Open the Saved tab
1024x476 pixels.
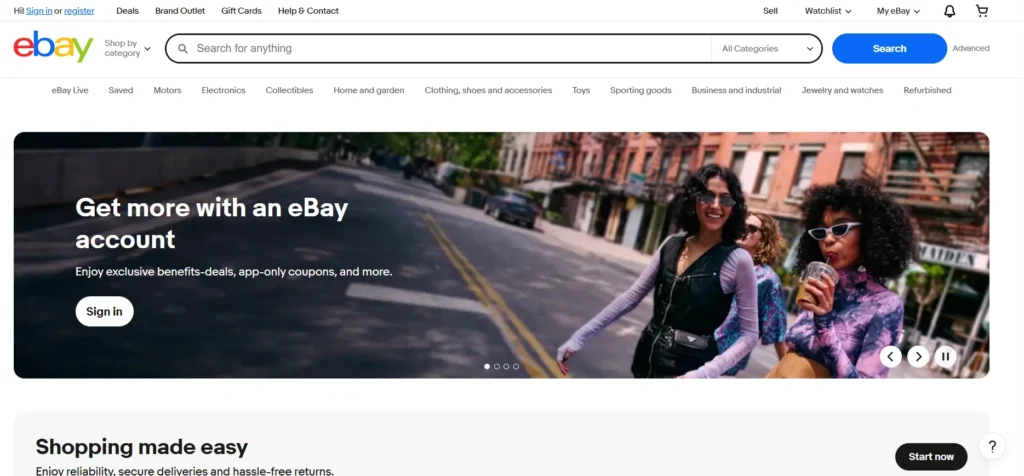pyautogui.click(x=121, y=90)
